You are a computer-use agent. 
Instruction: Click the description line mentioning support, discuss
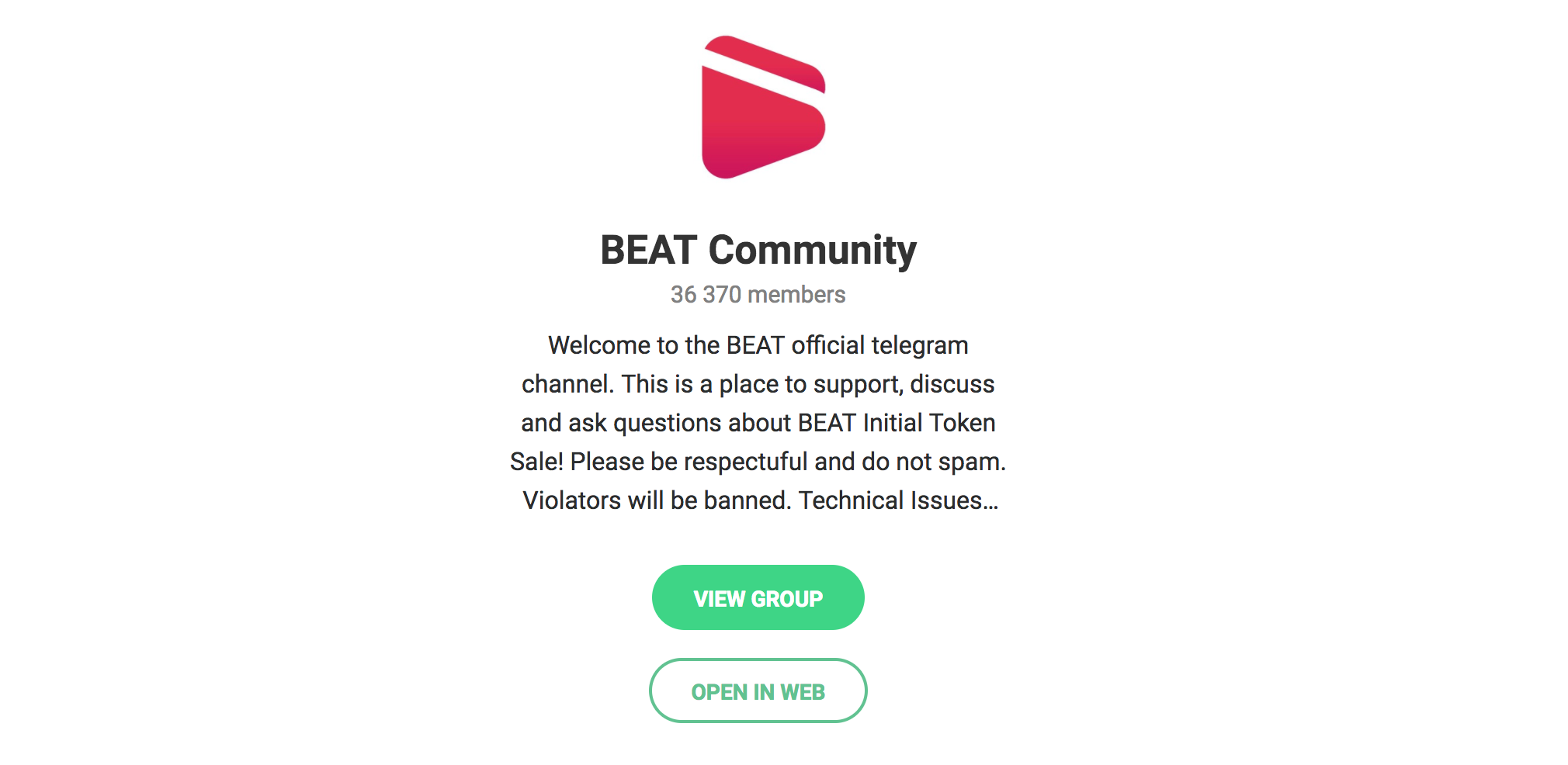(x=758, y=384)
